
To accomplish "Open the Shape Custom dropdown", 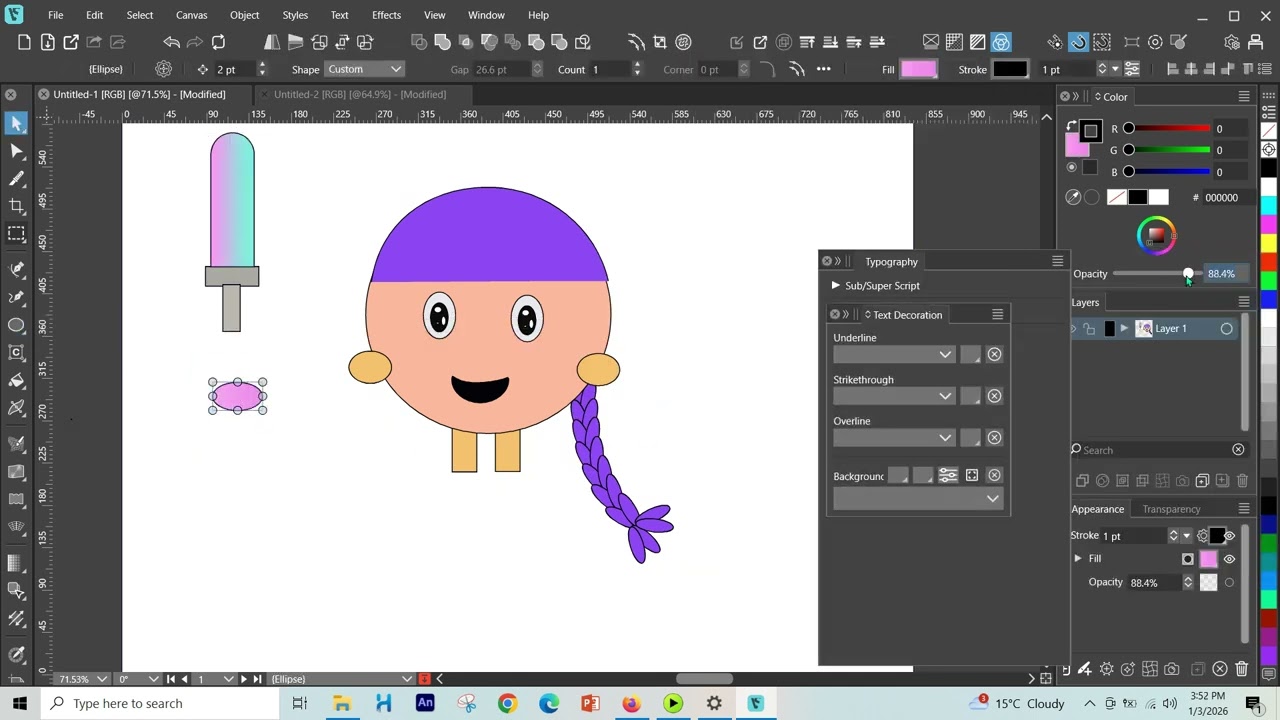I will point(364,69).
